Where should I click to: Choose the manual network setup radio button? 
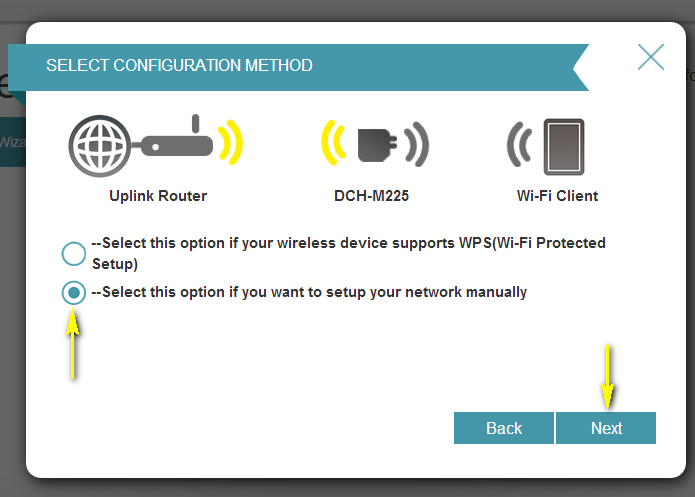tap(73, 293)
